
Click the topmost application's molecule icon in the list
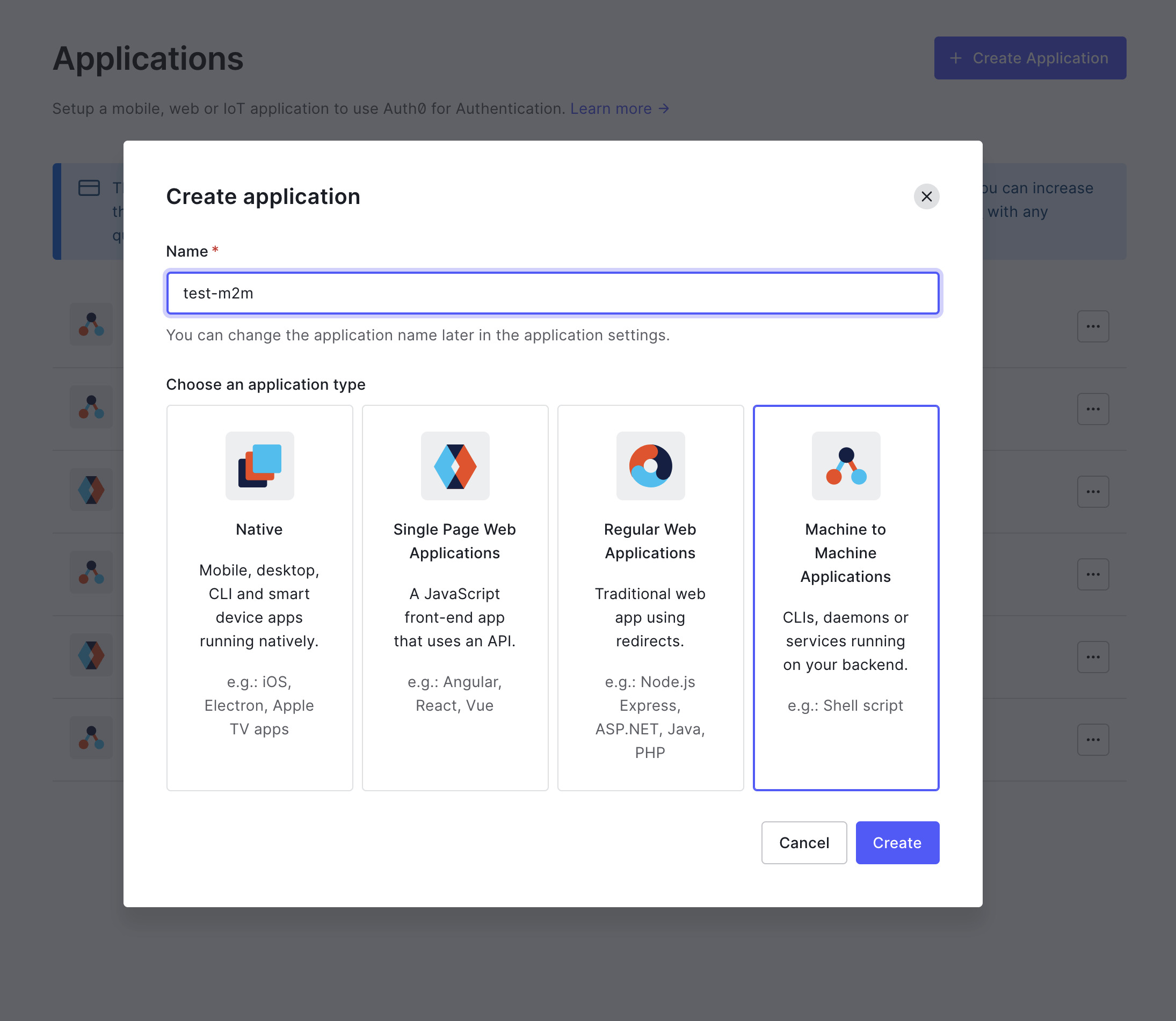(91, 325)
